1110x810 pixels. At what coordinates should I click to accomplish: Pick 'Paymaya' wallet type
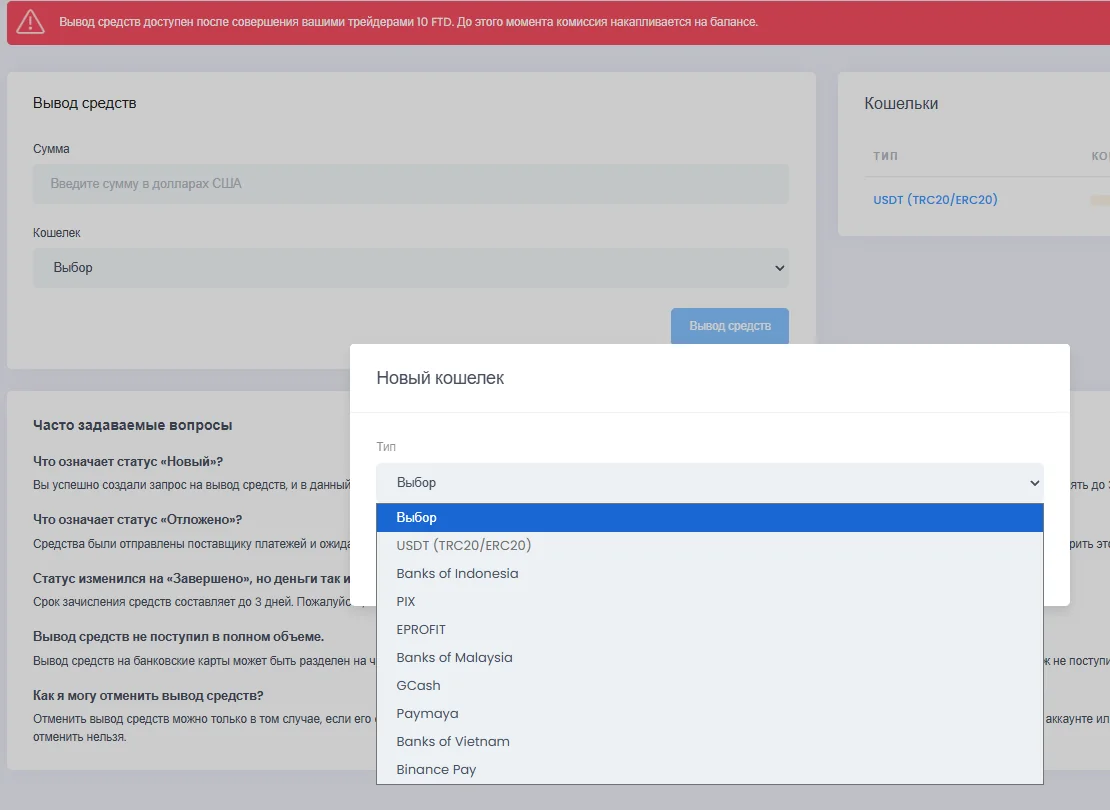point(709,713)
